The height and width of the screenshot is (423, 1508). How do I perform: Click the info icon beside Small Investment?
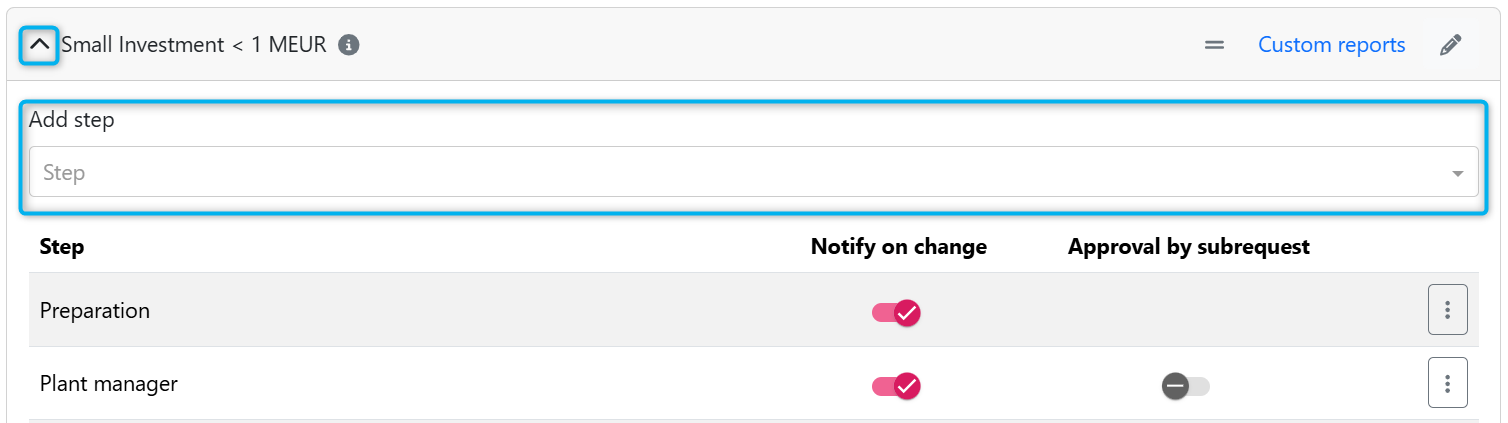coord(348,45)
